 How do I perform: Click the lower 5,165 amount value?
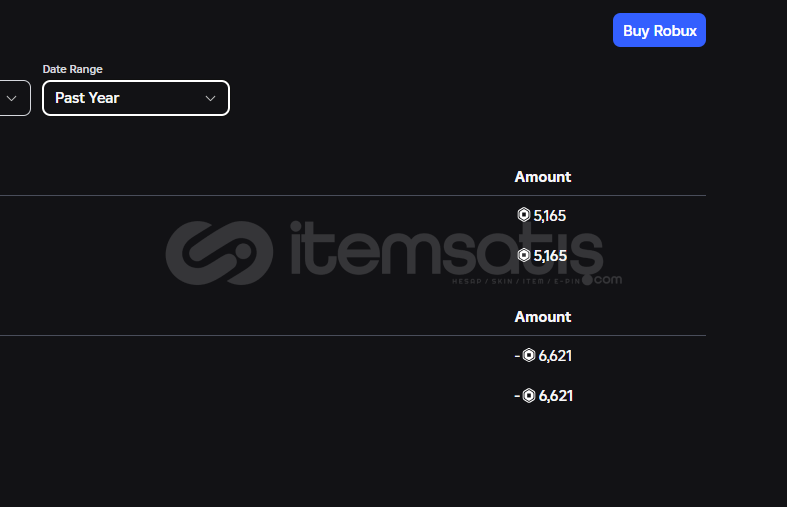pyautogui.click(x=550, y=256)
